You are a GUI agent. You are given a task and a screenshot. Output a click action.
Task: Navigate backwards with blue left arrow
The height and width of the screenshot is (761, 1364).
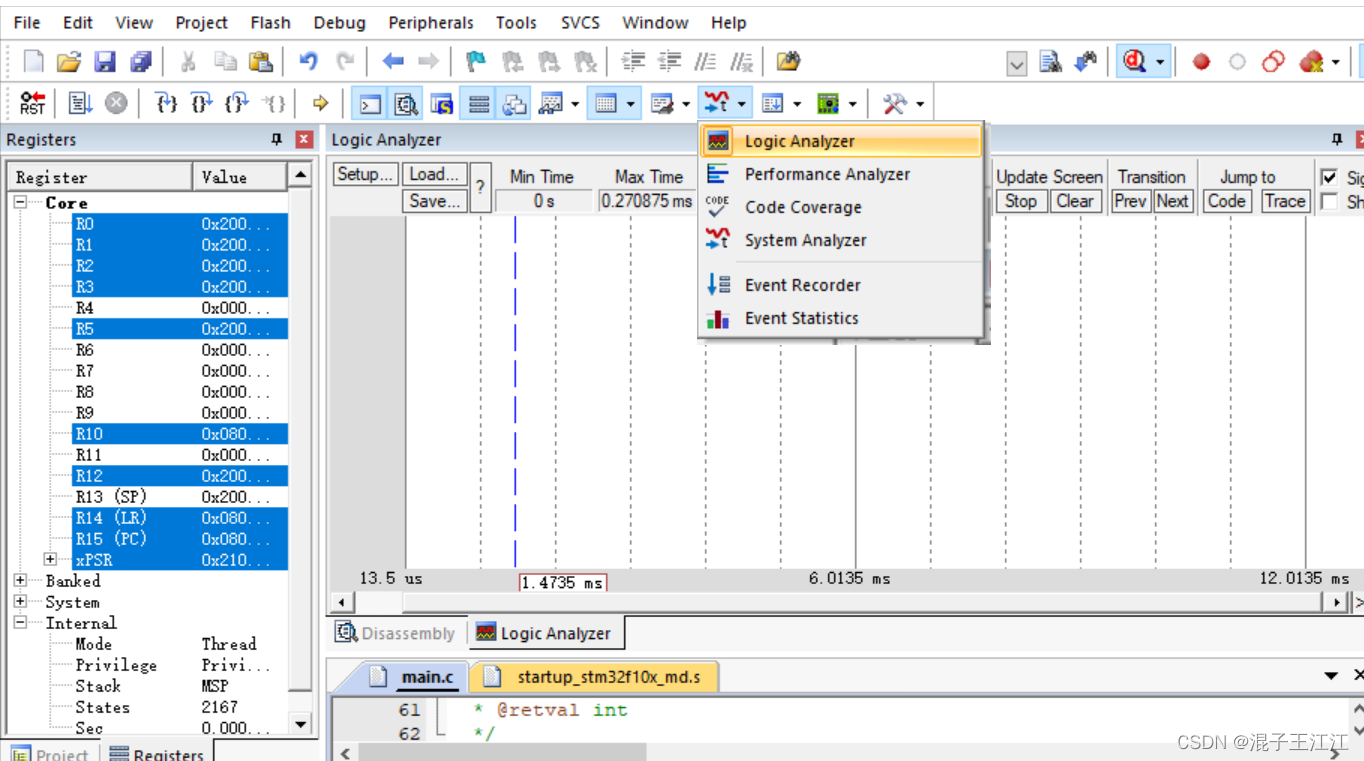[x=393, y=62]
